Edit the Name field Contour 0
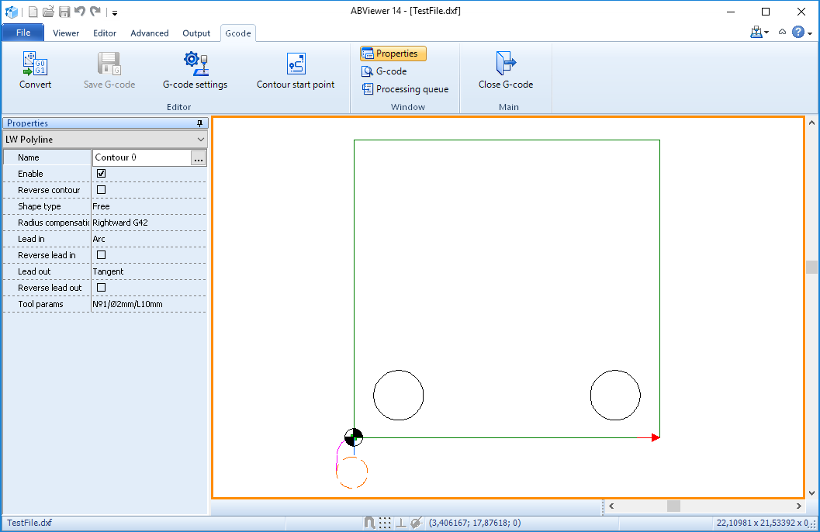820x532 pixels. 142,158
